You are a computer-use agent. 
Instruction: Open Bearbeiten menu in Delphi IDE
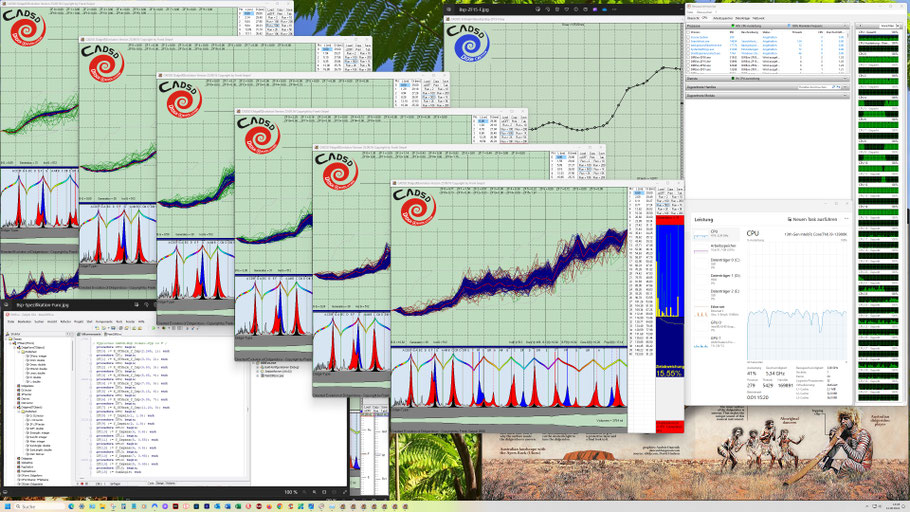click(x=24, y=322)
